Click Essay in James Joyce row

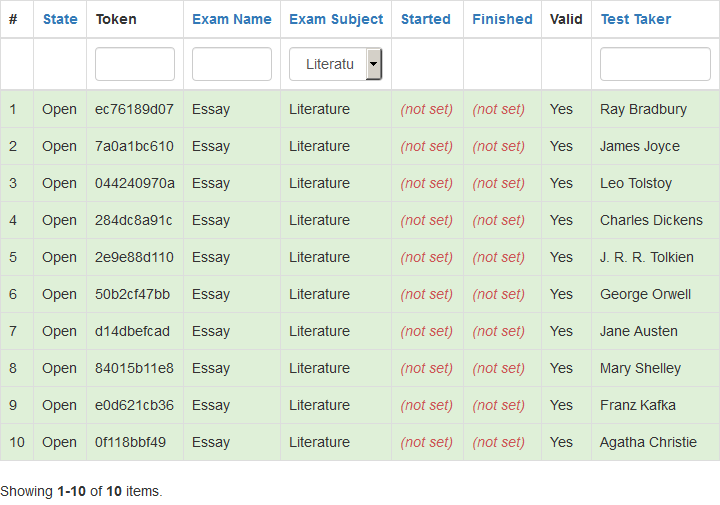coord(211,146)
